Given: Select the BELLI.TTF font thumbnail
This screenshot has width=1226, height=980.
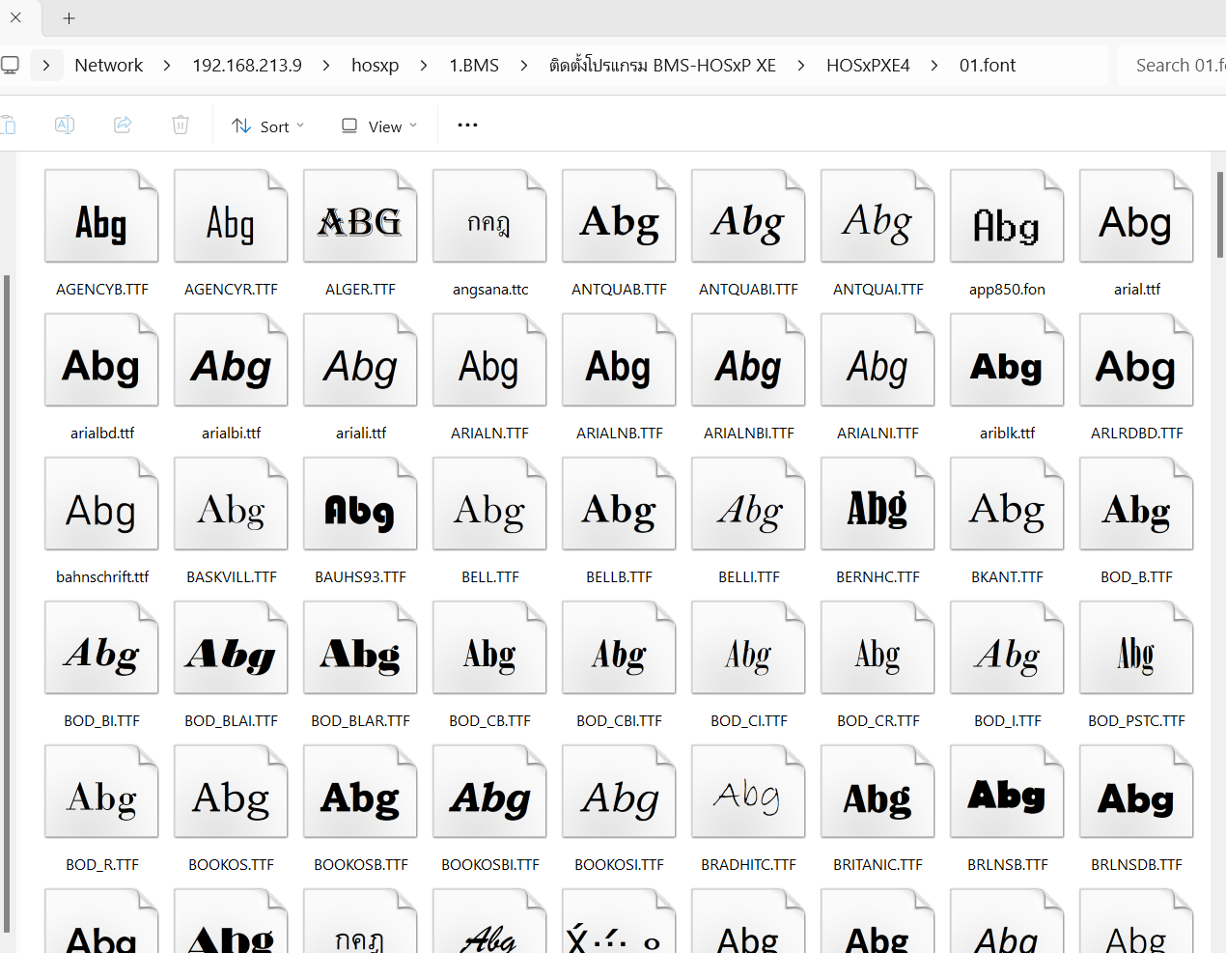Looking at the screenshot, I should (x=748, y=504).
